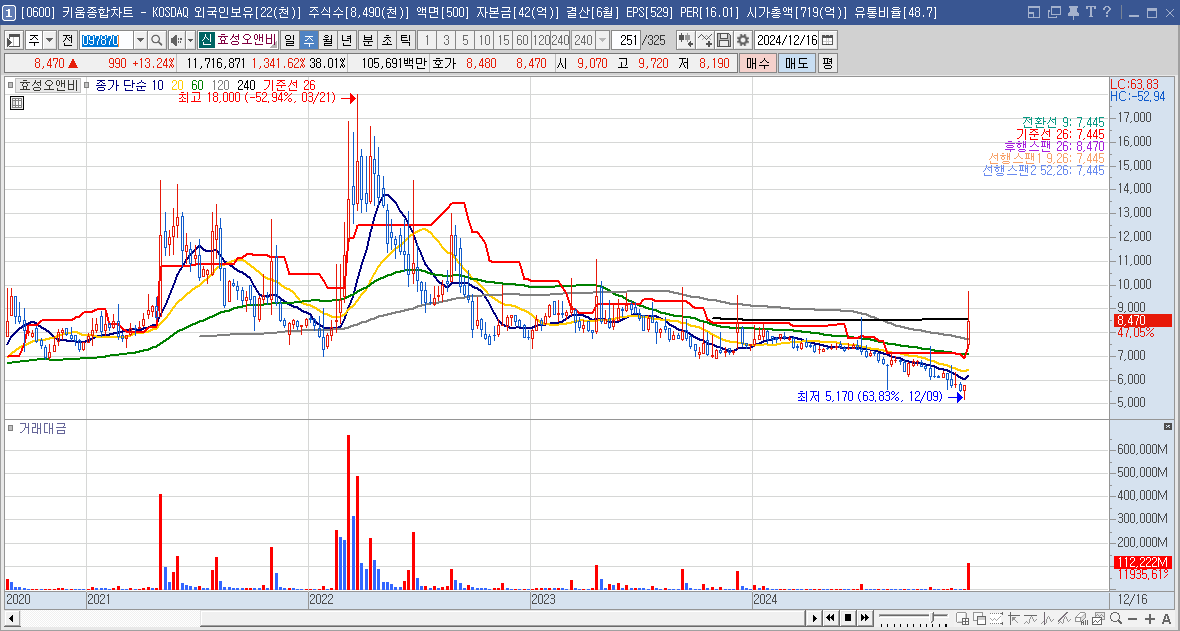
Task: Click the candlestick chart type icon
Action: 685,40
